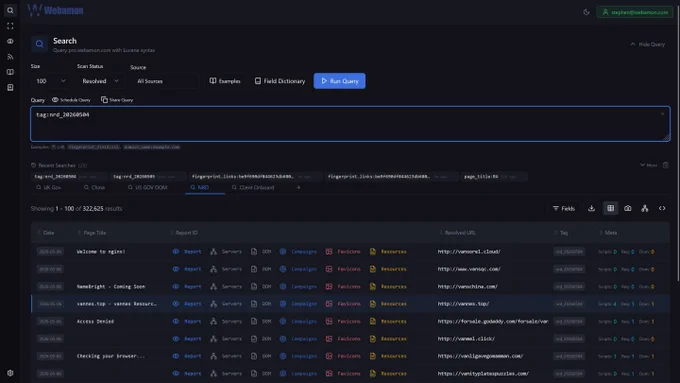Open Favicons for the Checking your browser row
Viewport: 680px width, 383px height.
click(343, 356)
